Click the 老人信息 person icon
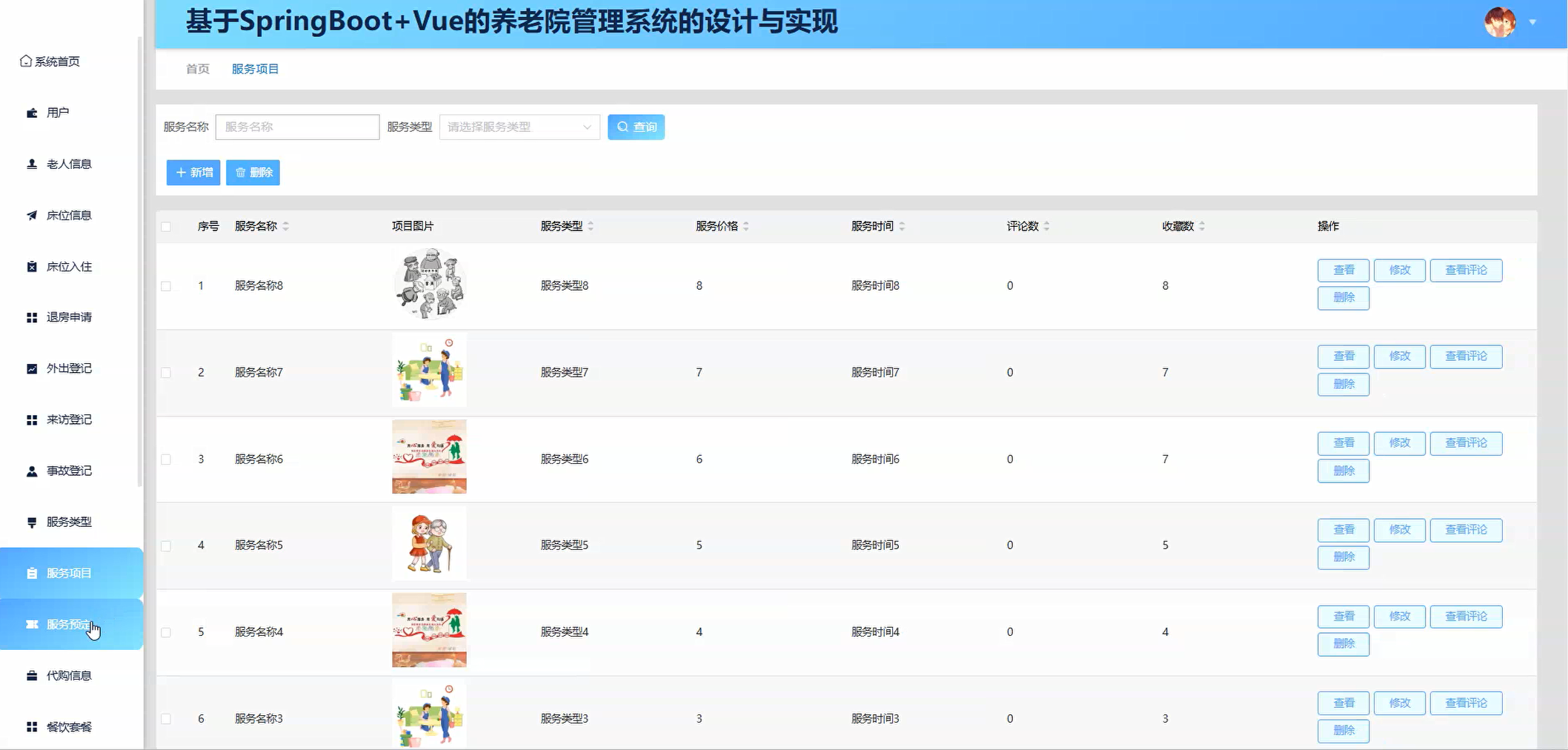 click(x=30, y=164)
